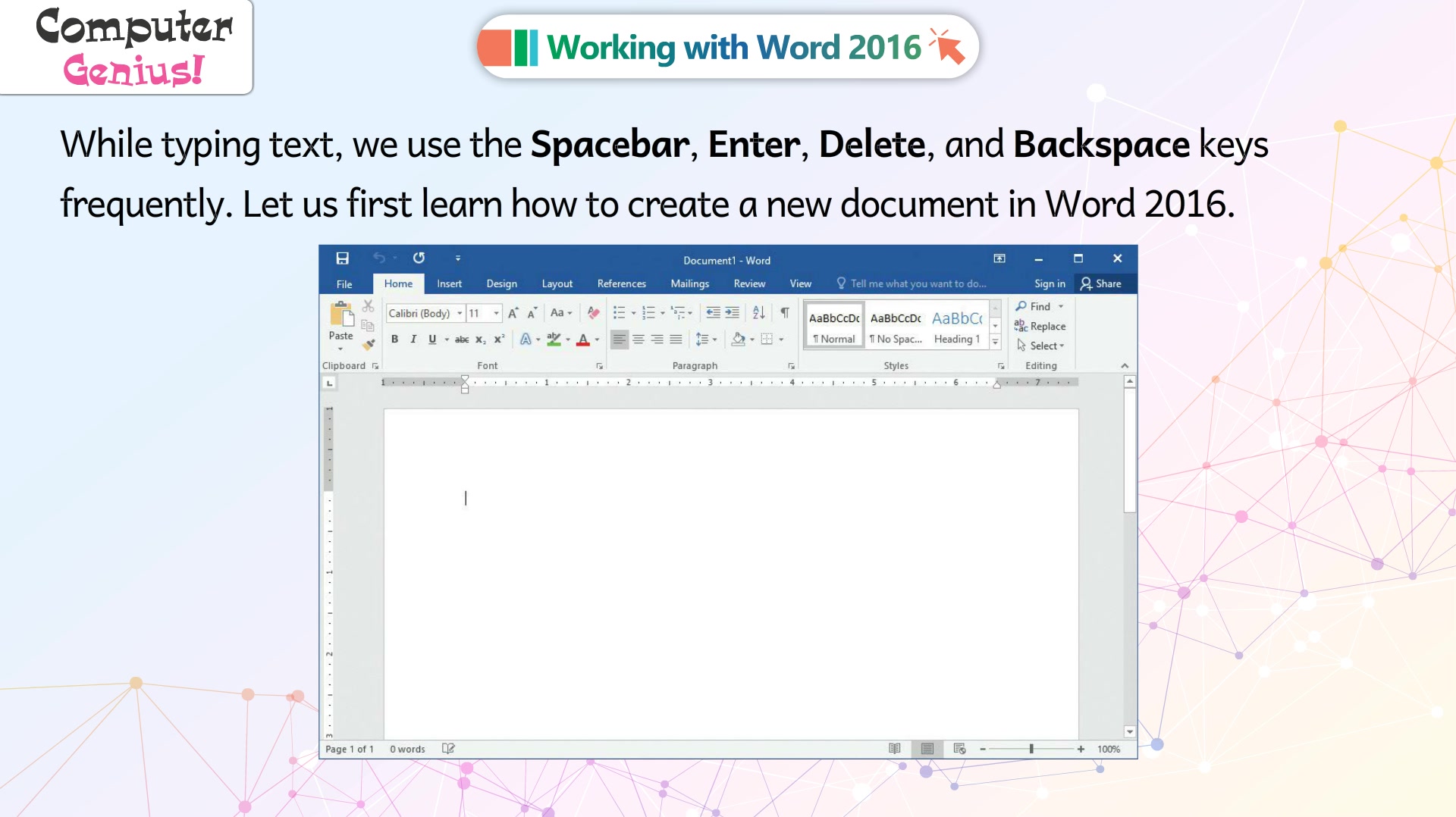Click the Increase Indent icon

pyautogui.click(x=732, y=313)
